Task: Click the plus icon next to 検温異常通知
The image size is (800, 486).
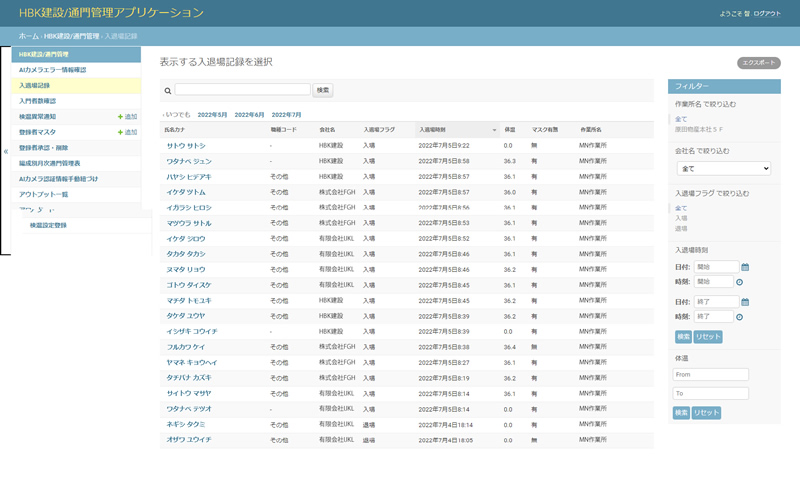Action: pyautogui.click(x=121, y=117)
